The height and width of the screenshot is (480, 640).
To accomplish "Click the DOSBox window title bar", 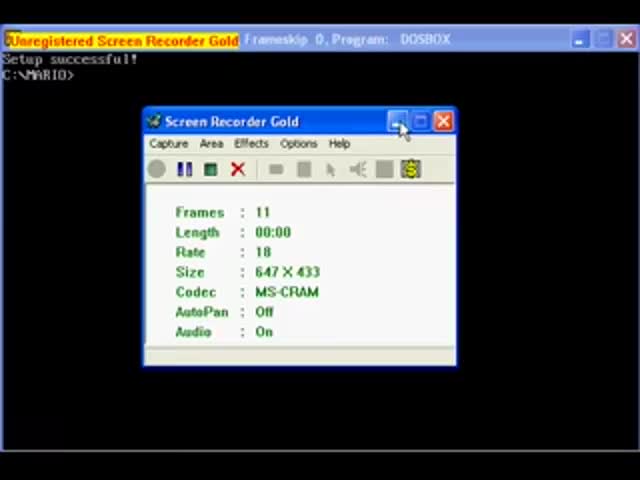I will point(400,39).
